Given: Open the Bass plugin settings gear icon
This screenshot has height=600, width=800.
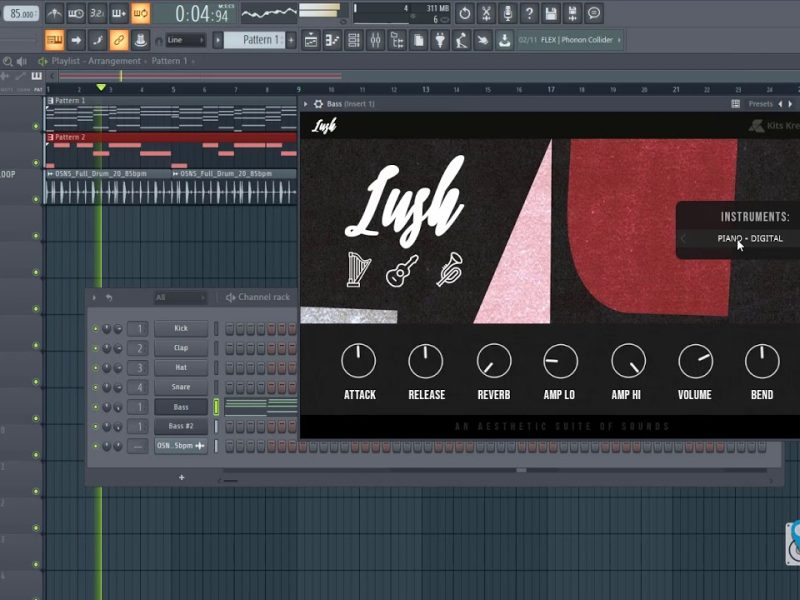Looking at the screenshot, I should coord(318,104).
